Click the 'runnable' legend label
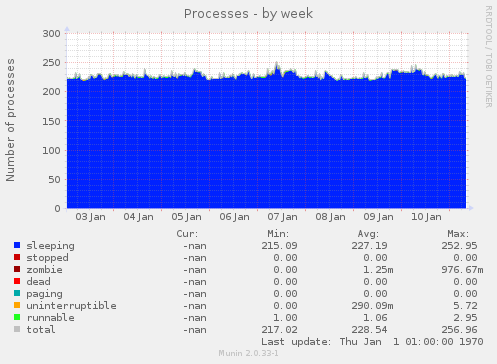Image resolution: width=497 pixels, height=364 pixels. [x=50, y=318]
